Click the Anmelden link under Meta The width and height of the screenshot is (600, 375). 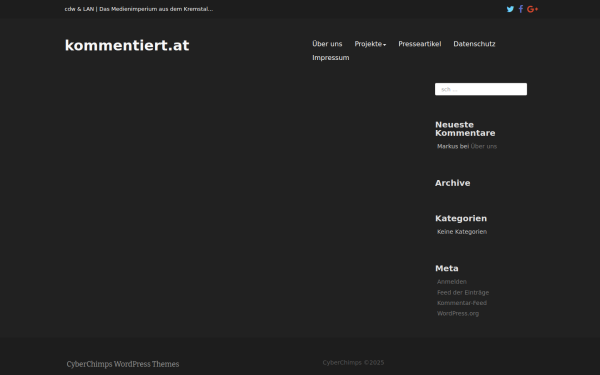(452, 282)
